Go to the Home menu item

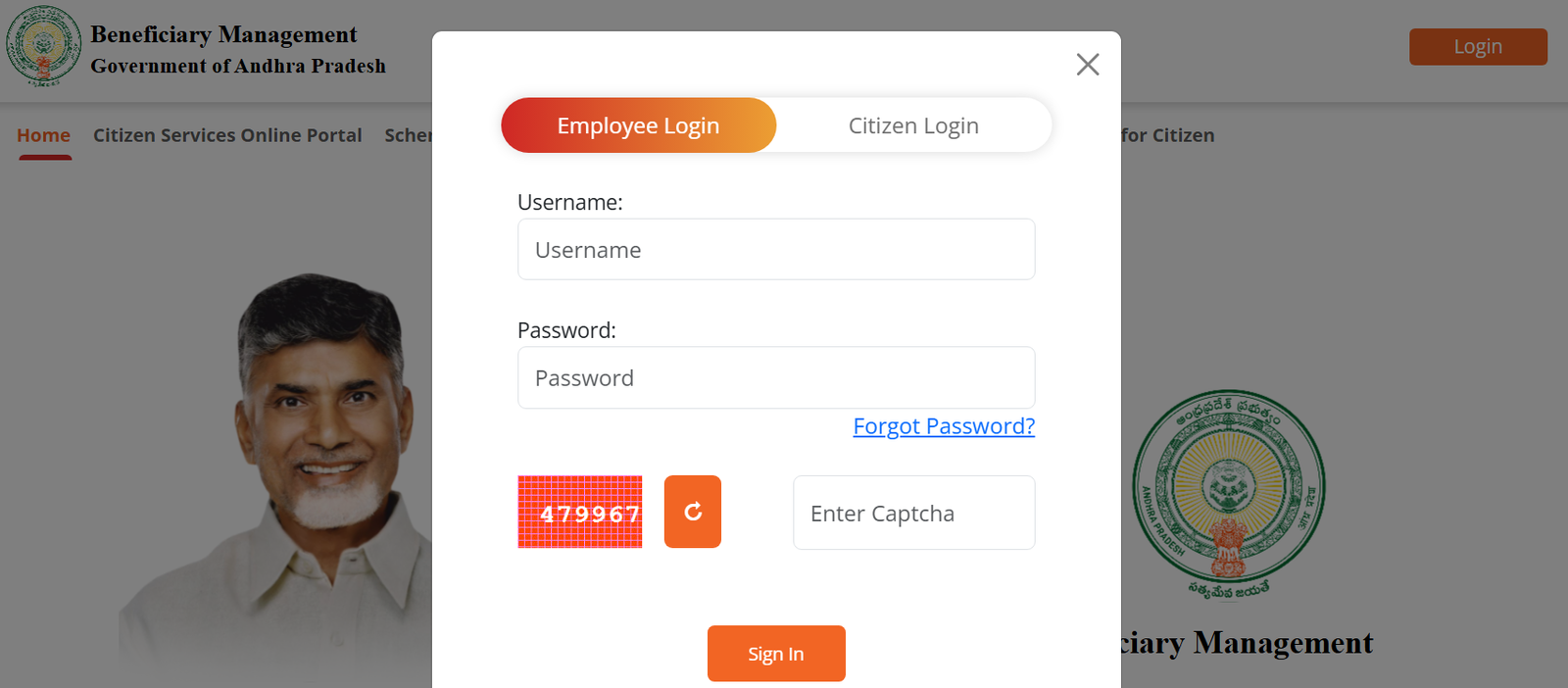[43, 135]
